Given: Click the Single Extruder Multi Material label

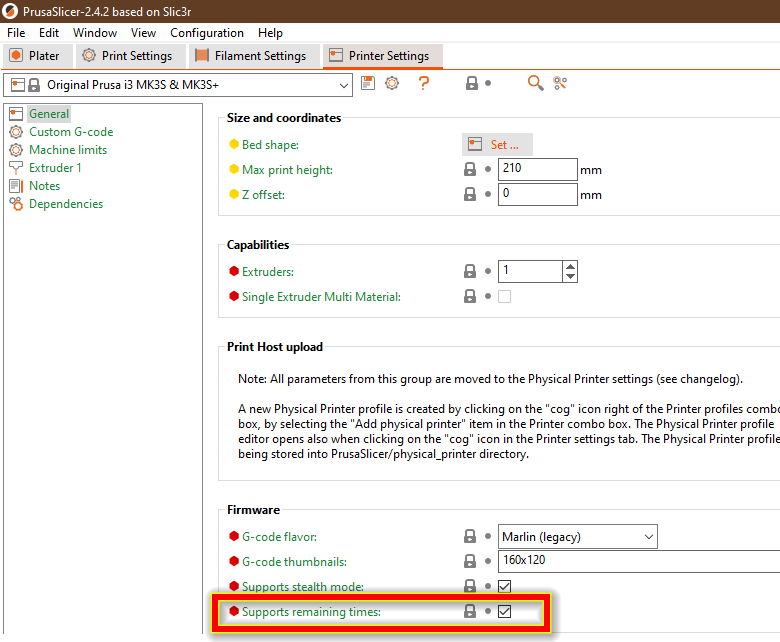Looking at the screenshot, I should coord(321,296).
